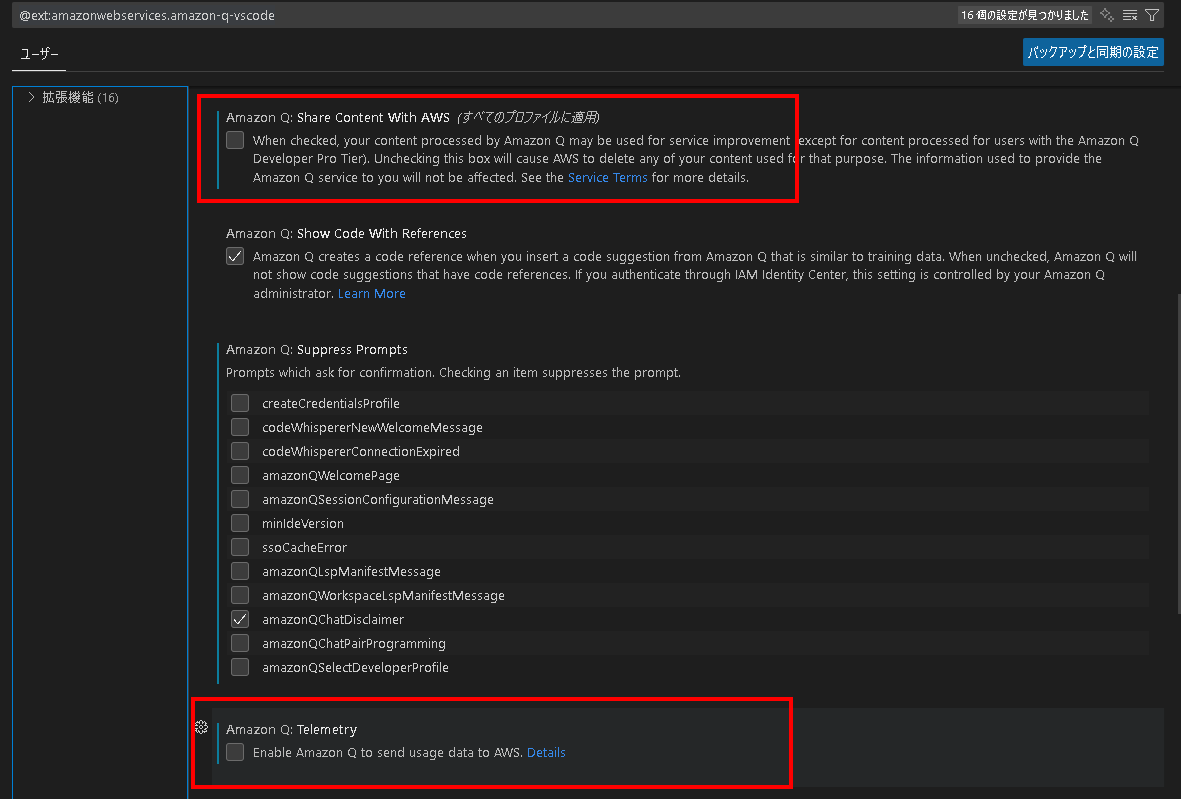This screenshot has height=799, width=1181.
Task: Check the ssoCacheError checkbox
Action: [240, 547]
